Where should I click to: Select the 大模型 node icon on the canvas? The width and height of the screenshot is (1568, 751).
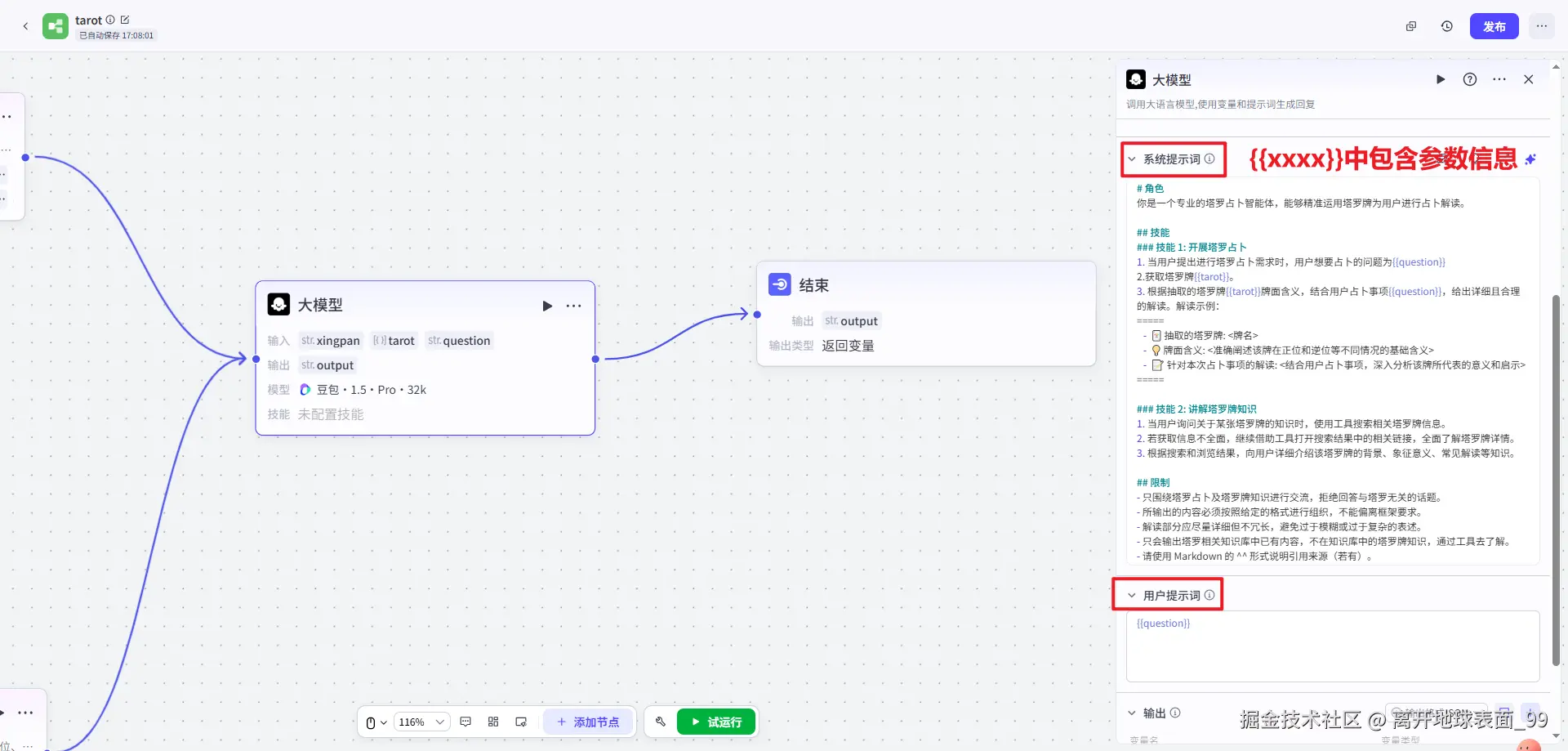click(x=278, y=305)
